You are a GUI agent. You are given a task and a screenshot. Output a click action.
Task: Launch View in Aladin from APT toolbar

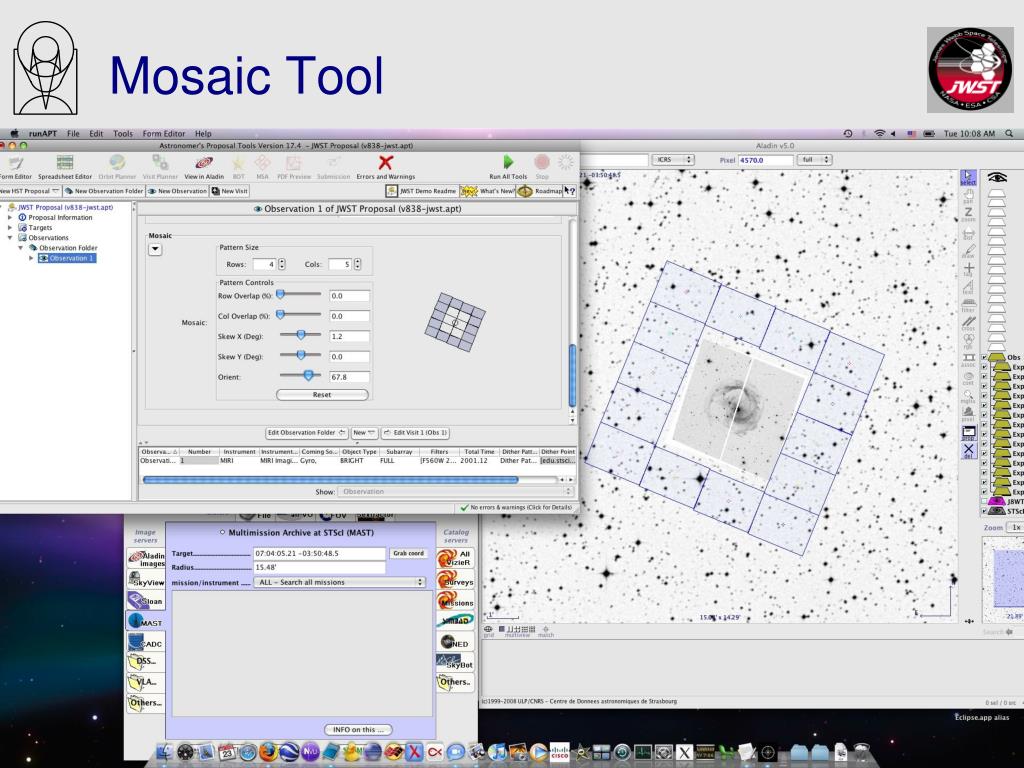(x=204, y=167)
